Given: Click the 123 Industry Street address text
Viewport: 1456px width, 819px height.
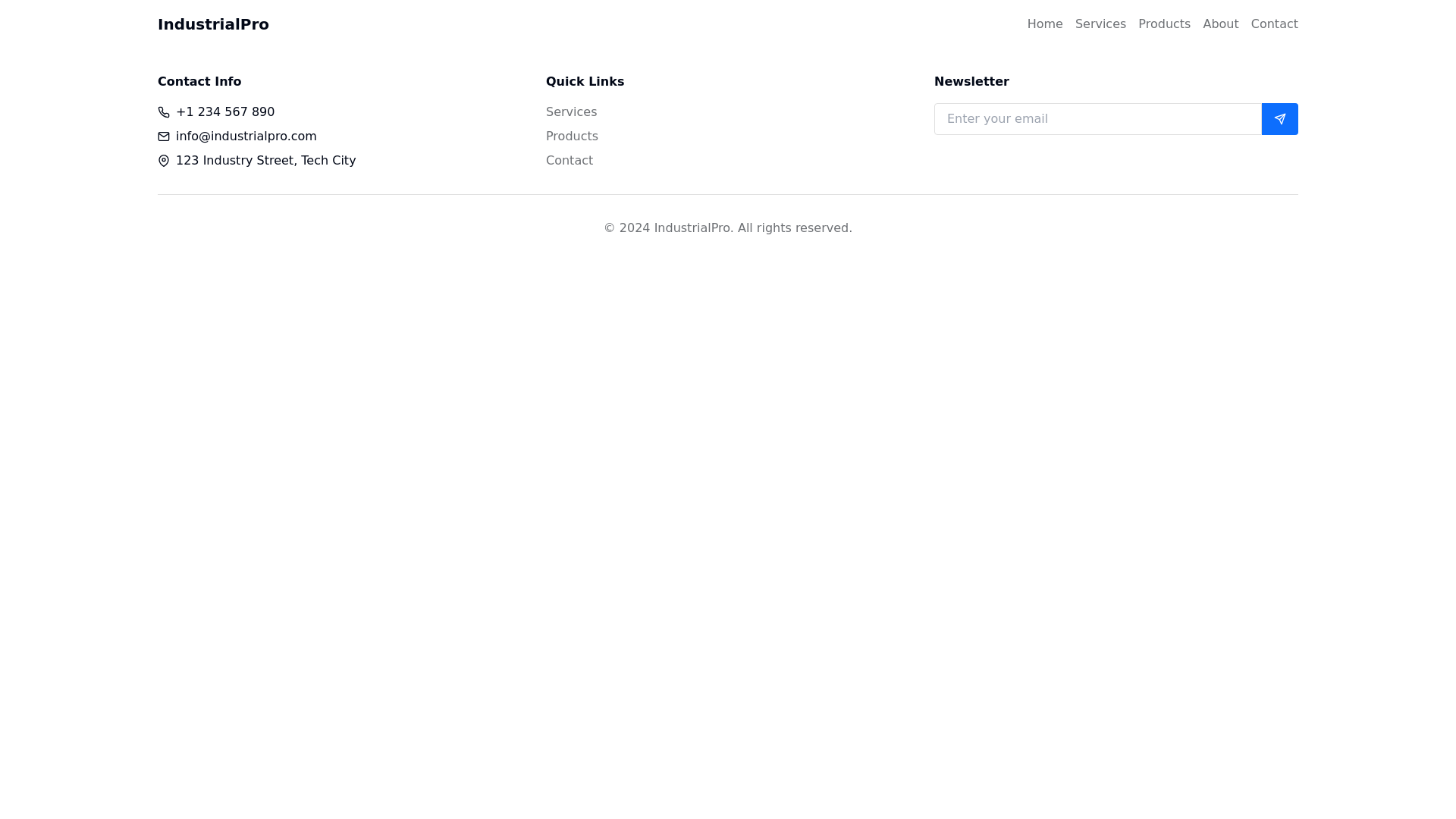Looking at the screenshot, I should click(x=265, y=160).
